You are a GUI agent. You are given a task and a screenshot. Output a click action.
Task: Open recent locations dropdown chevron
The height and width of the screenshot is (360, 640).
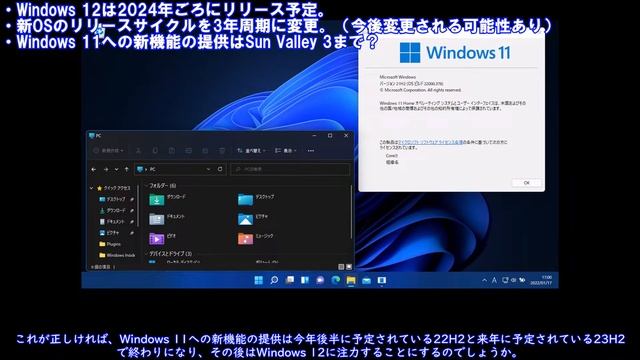tap(116, 169)
